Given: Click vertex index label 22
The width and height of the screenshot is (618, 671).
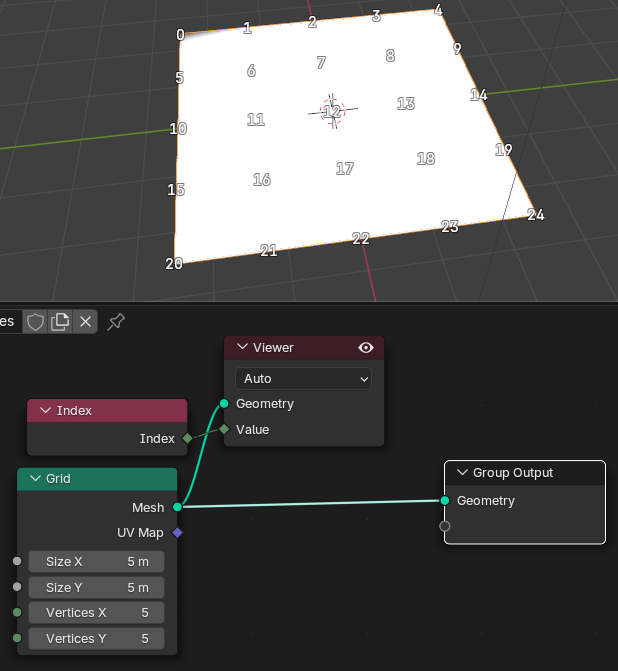Looking at the screenshot, I should [360, 238].
